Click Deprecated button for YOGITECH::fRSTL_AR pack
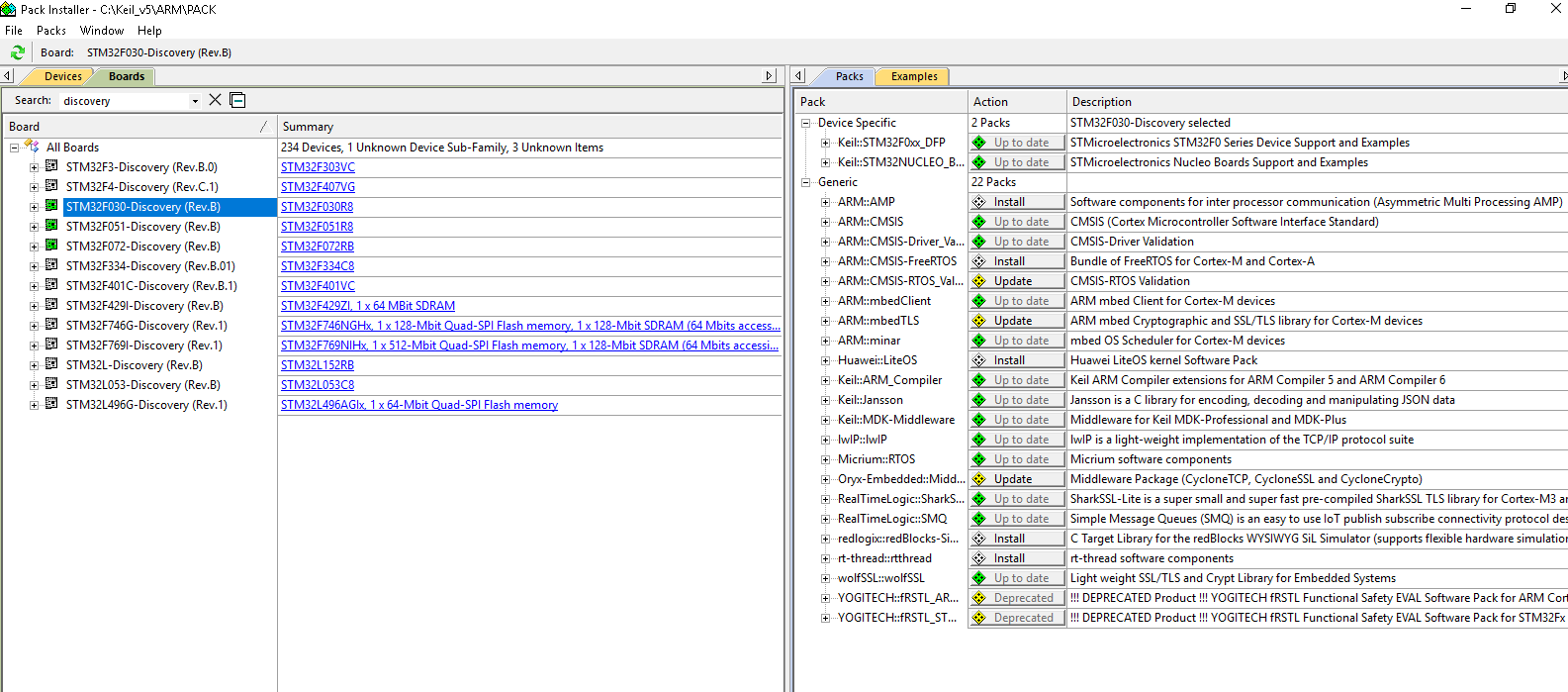 coord(1016,598)
